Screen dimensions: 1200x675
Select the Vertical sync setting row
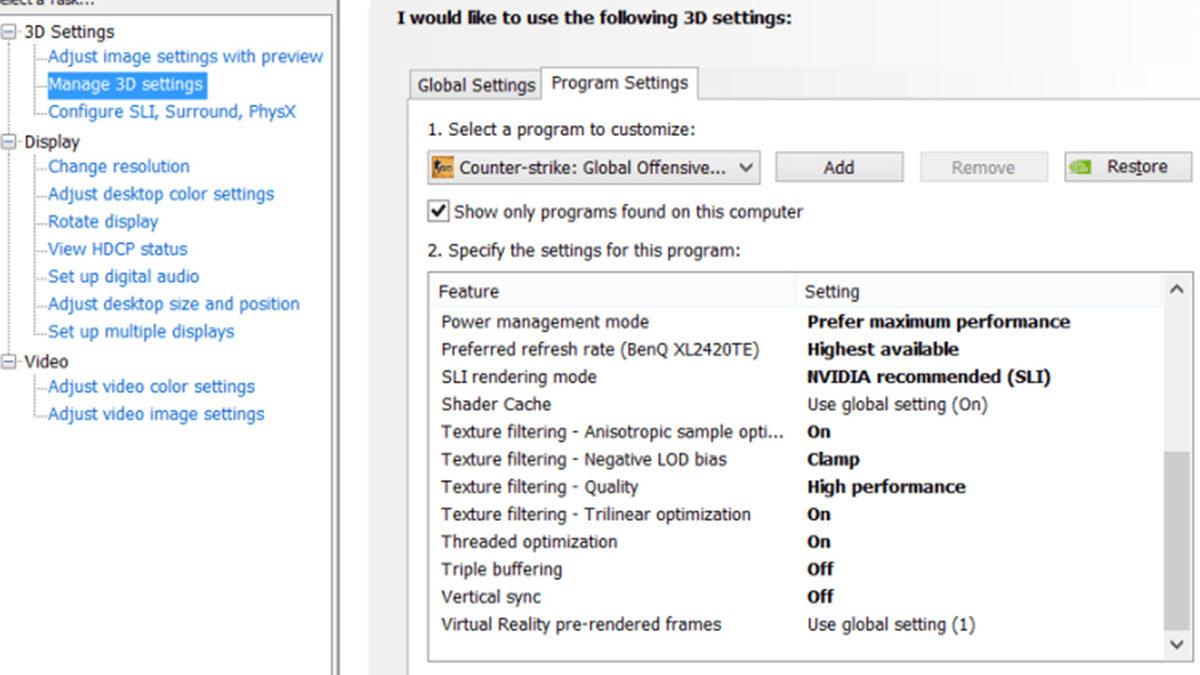click(x=491, y=597)
